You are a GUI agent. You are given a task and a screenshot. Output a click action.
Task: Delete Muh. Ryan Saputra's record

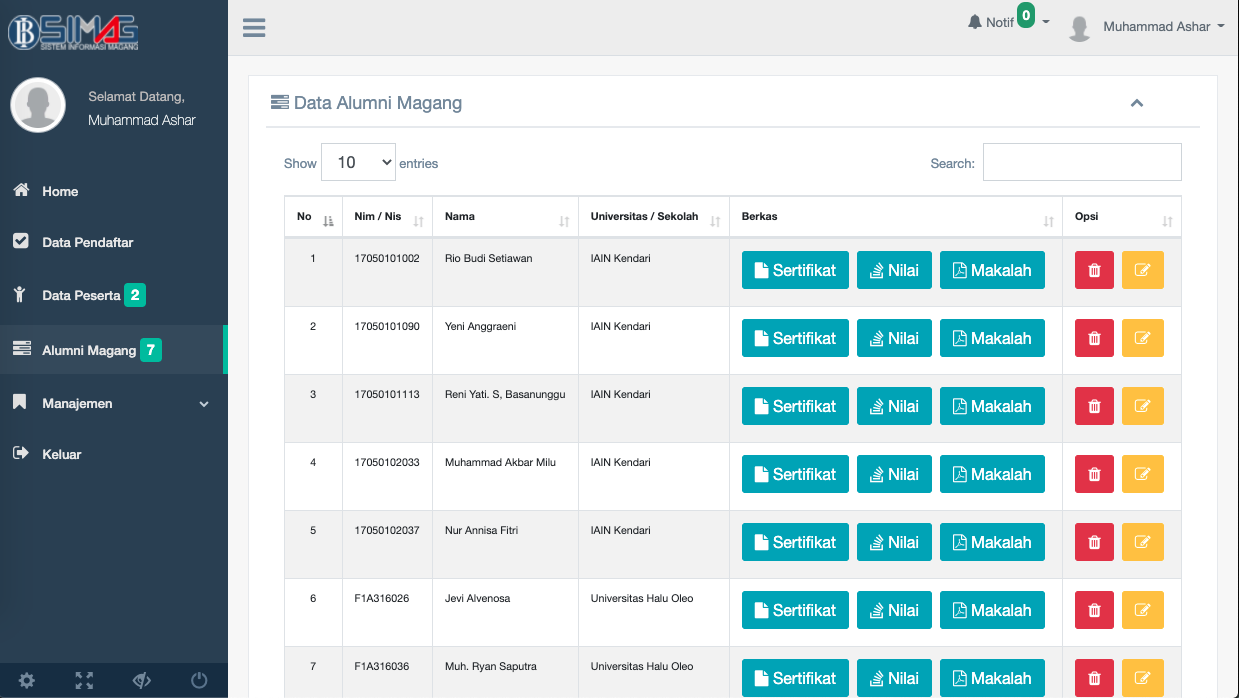pyautogui.click(x=1094, y=678)
